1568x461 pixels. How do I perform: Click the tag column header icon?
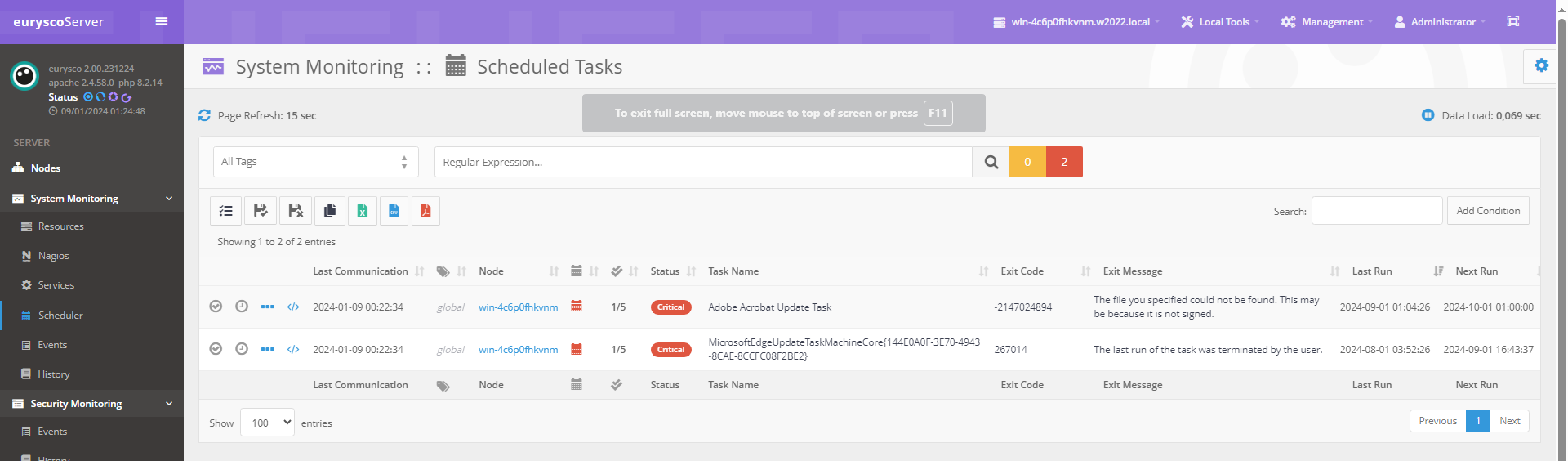[x=443, y=271]
